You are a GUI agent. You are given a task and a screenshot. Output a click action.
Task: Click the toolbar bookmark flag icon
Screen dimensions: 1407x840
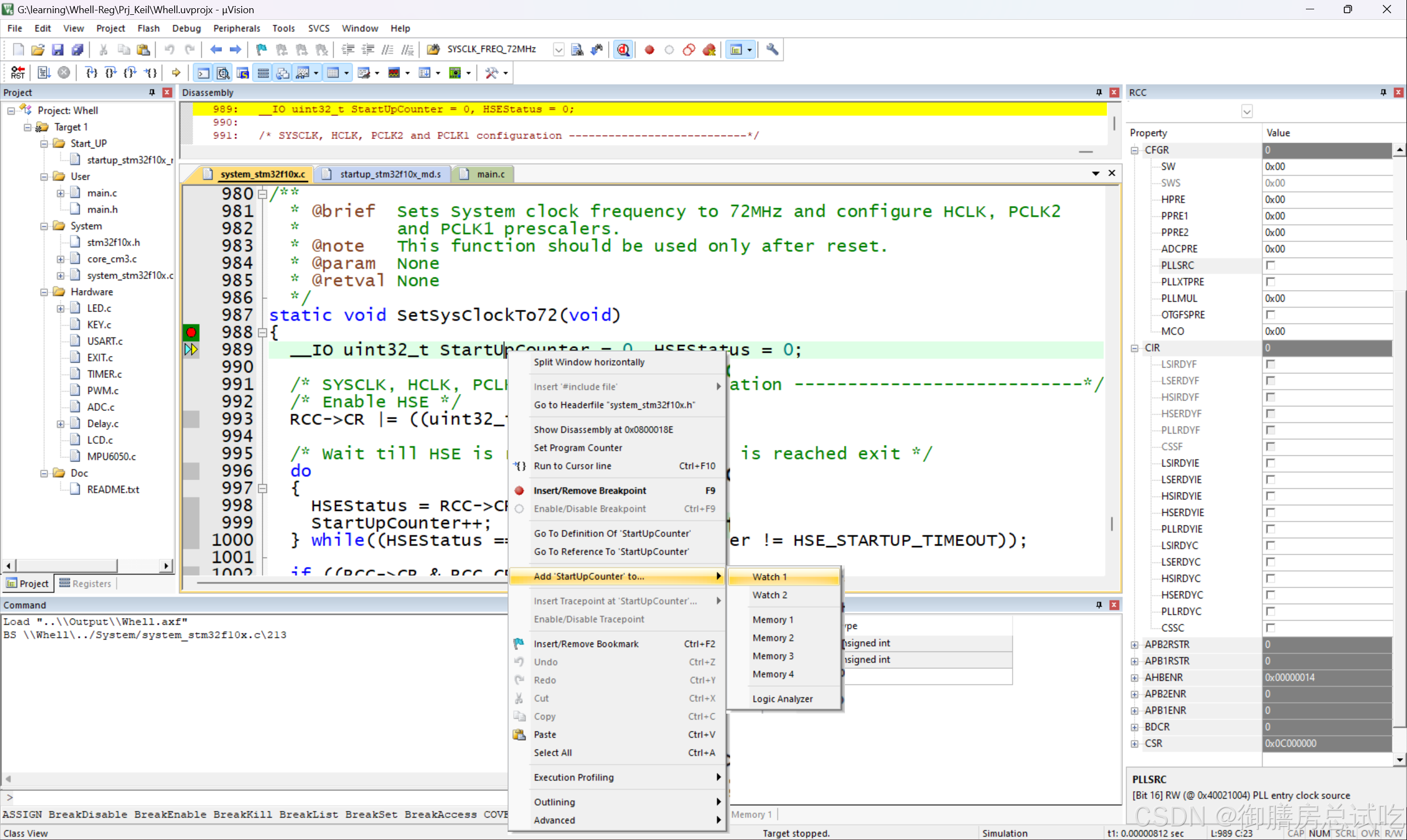pos(262,49)
